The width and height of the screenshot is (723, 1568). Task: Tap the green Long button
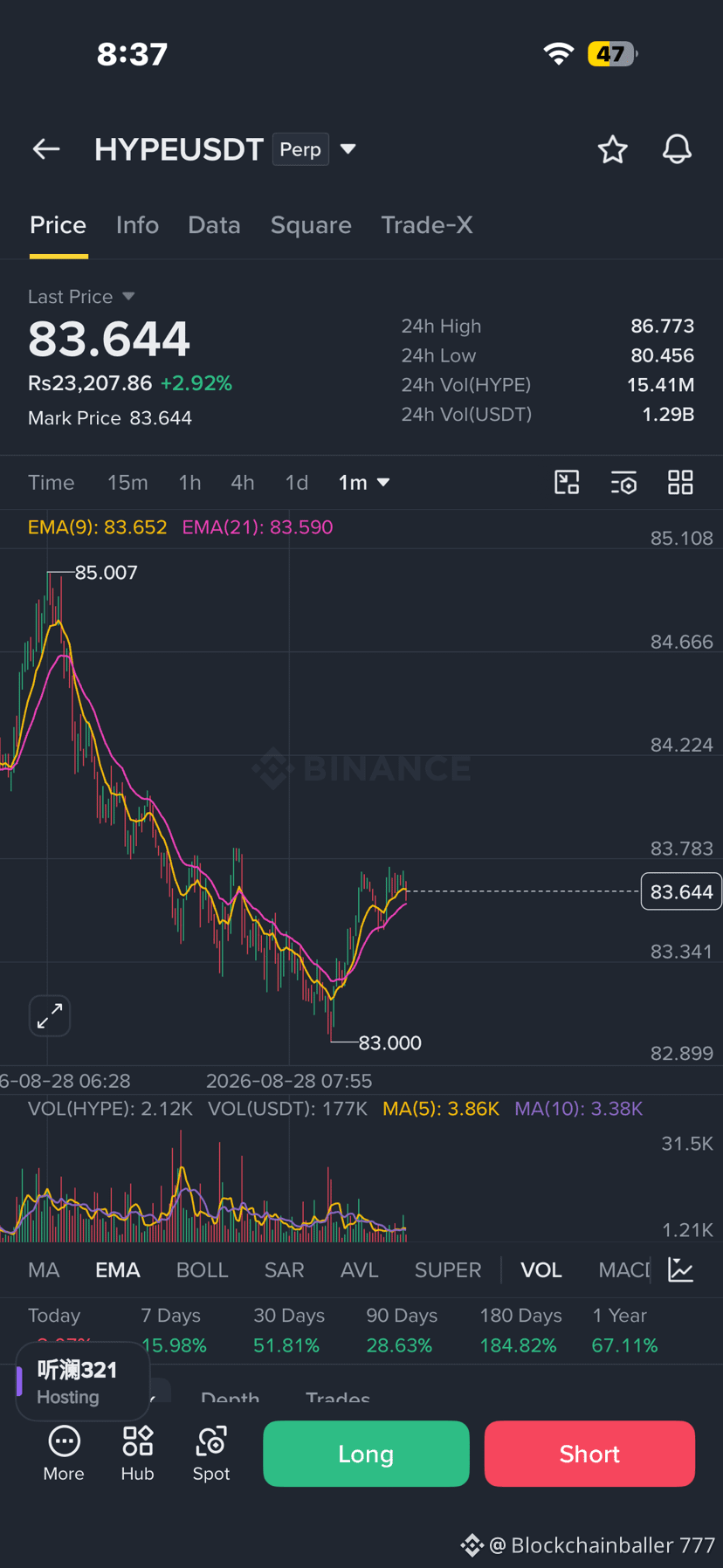(x=366, y=1454)
